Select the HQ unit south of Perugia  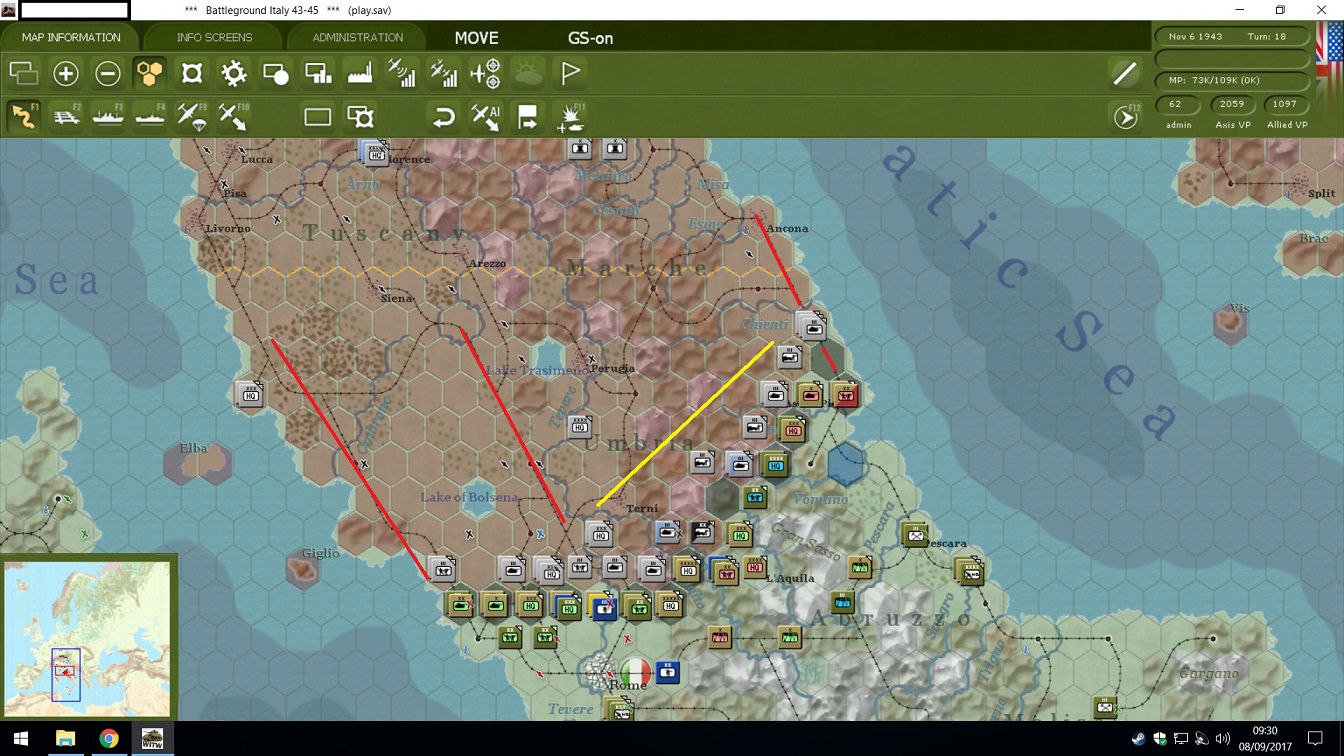pyautogui.click(x=580, y=427)
